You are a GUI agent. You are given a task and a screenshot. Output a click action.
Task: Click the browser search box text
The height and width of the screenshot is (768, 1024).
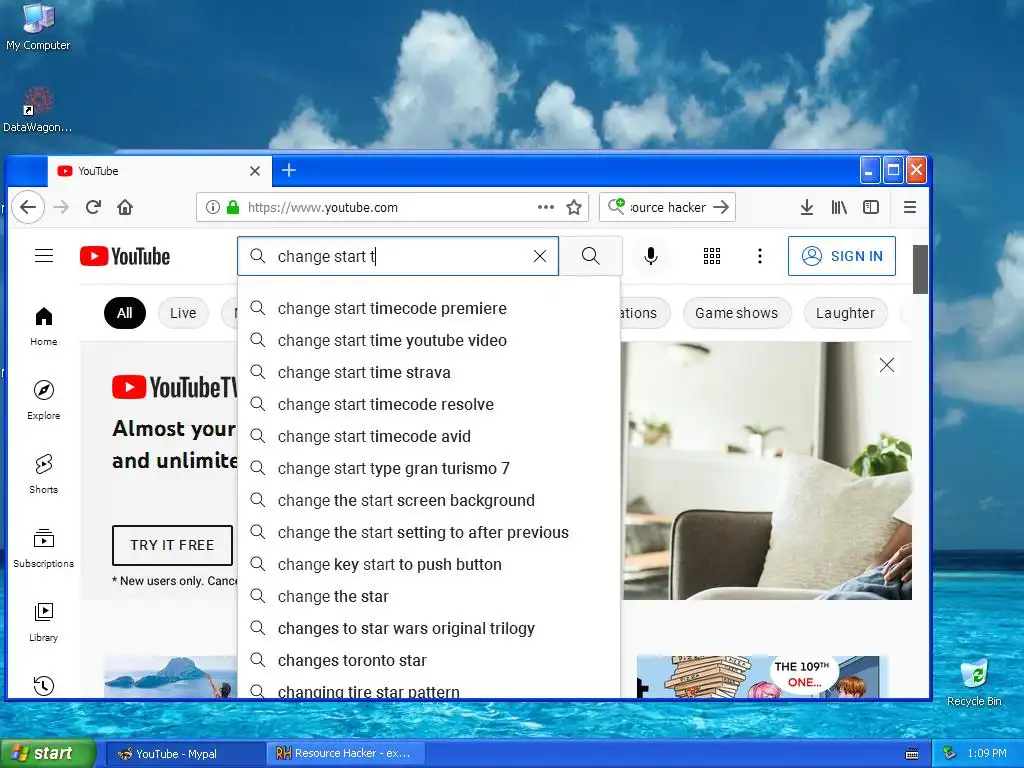(x=667, y=208)
